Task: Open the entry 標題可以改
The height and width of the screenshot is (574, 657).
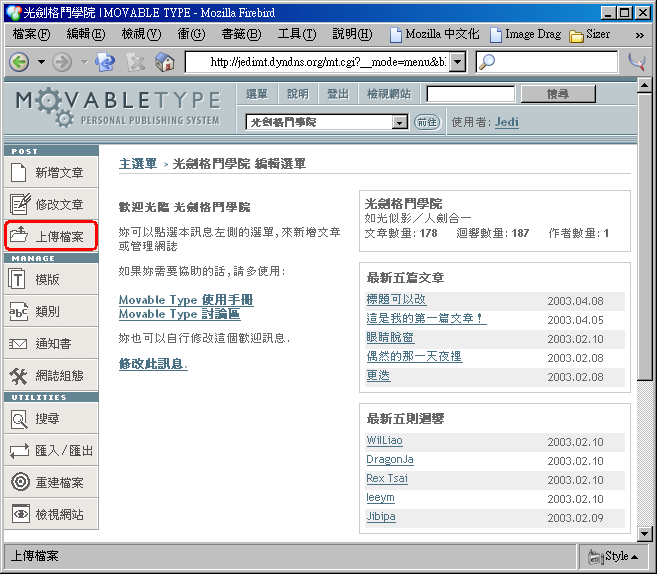Action: tap(396, 299)
